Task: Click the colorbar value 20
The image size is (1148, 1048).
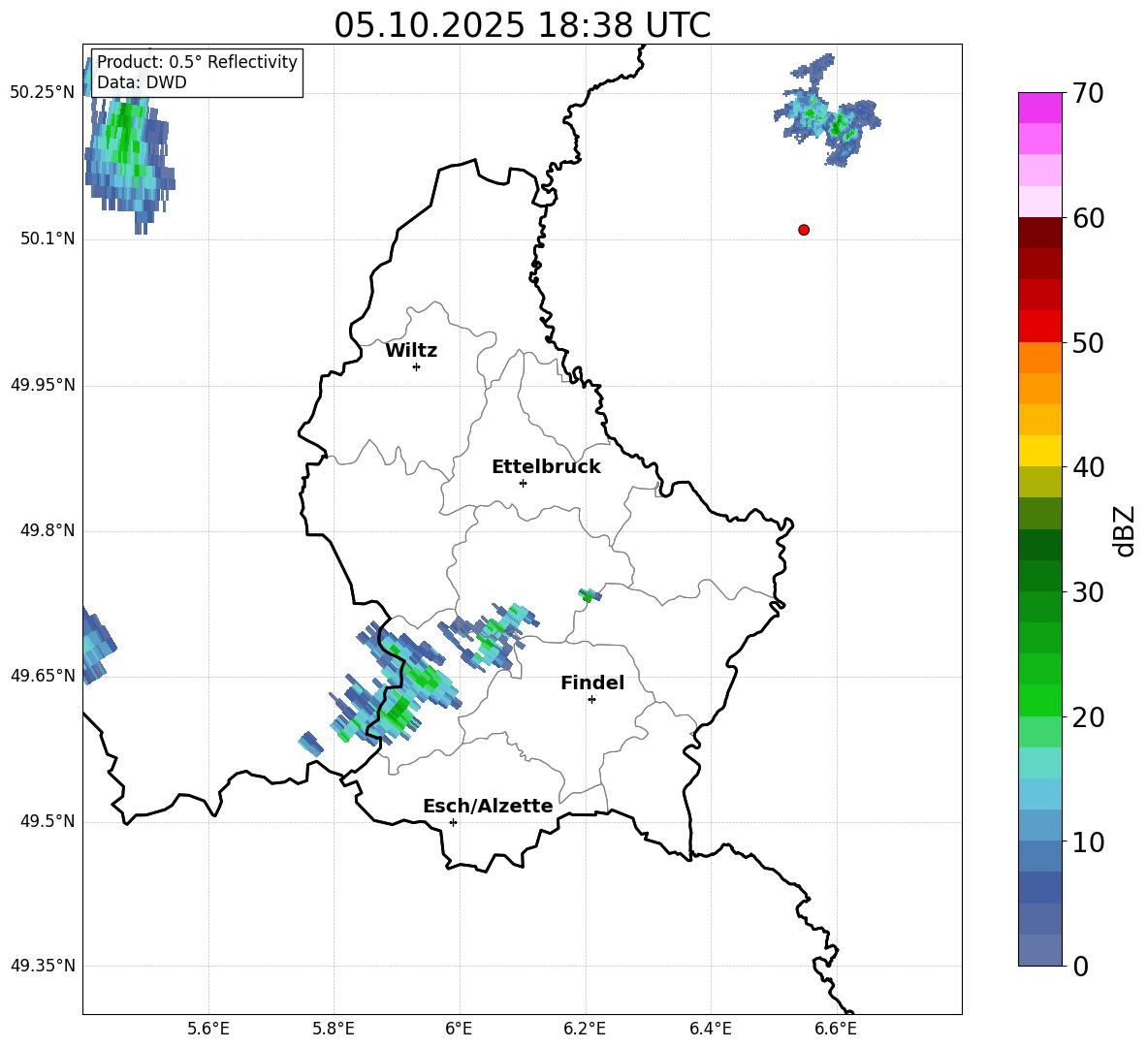Action: coord(1088,716)
